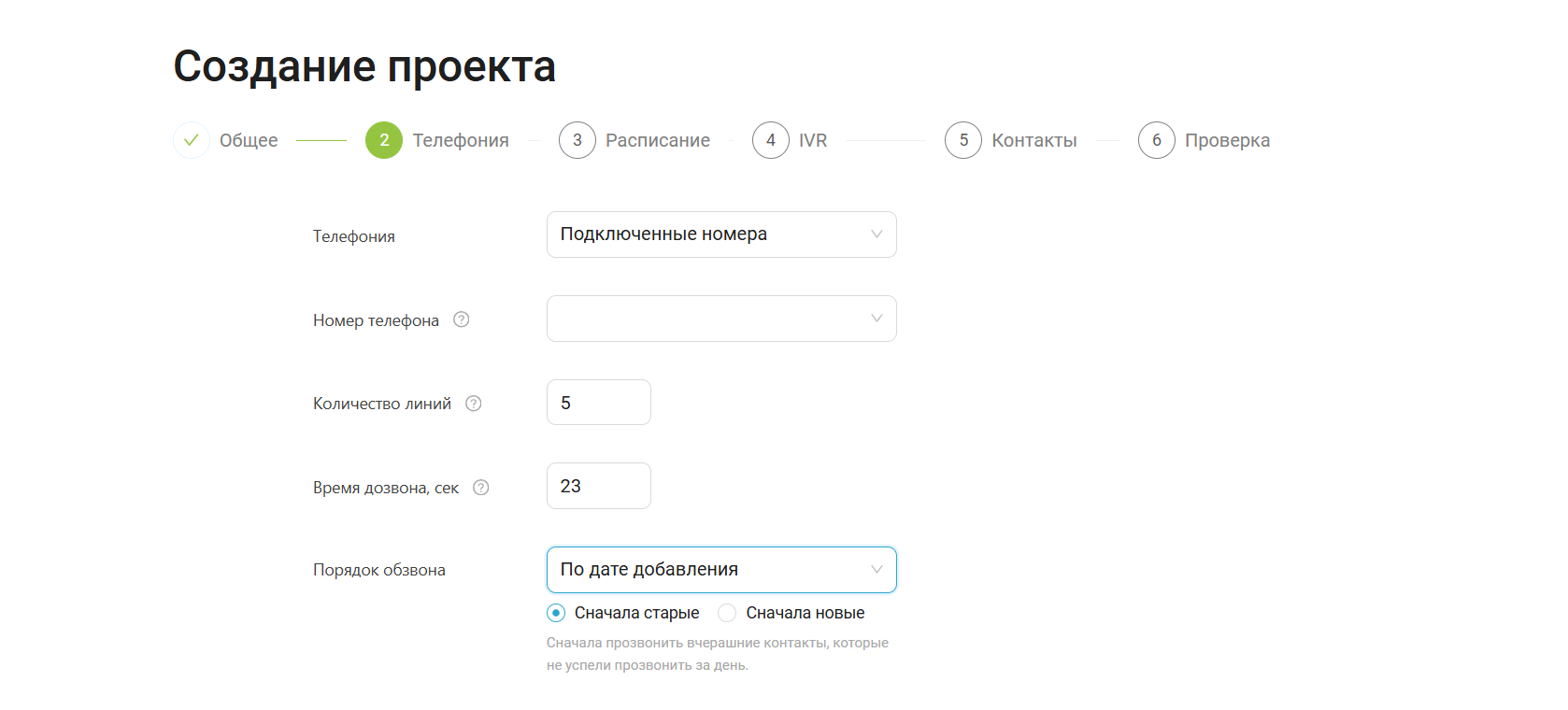Click the step 2 Телефония circle icon

coord(384,140)
